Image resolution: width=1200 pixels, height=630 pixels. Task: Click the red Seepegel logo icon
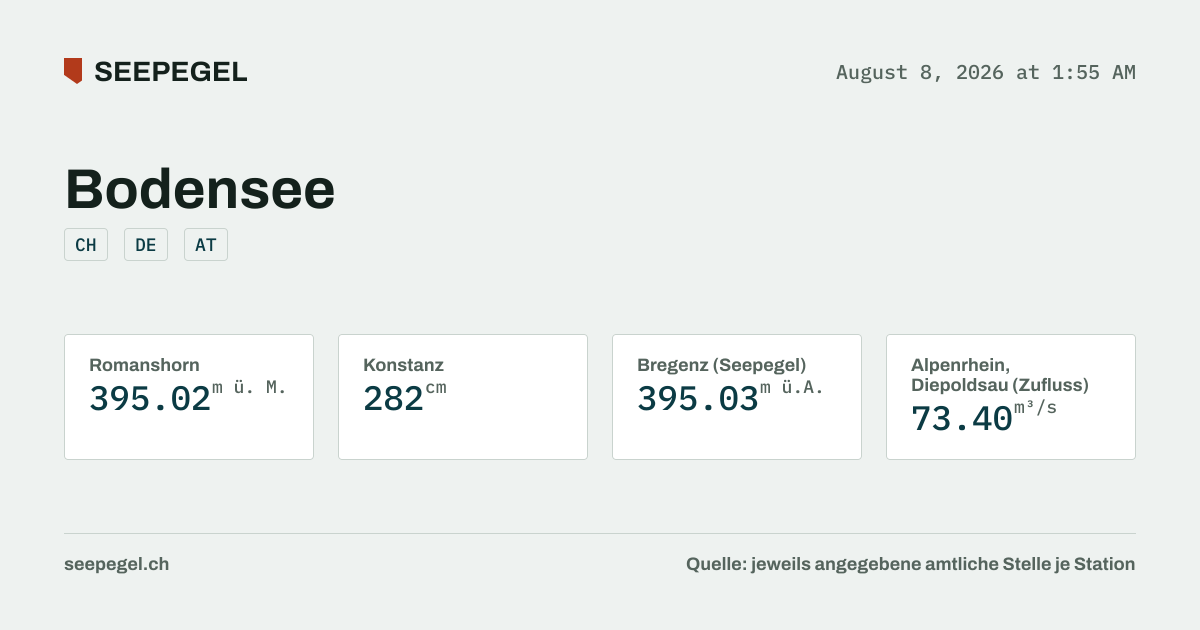click(x=73, y=71)
